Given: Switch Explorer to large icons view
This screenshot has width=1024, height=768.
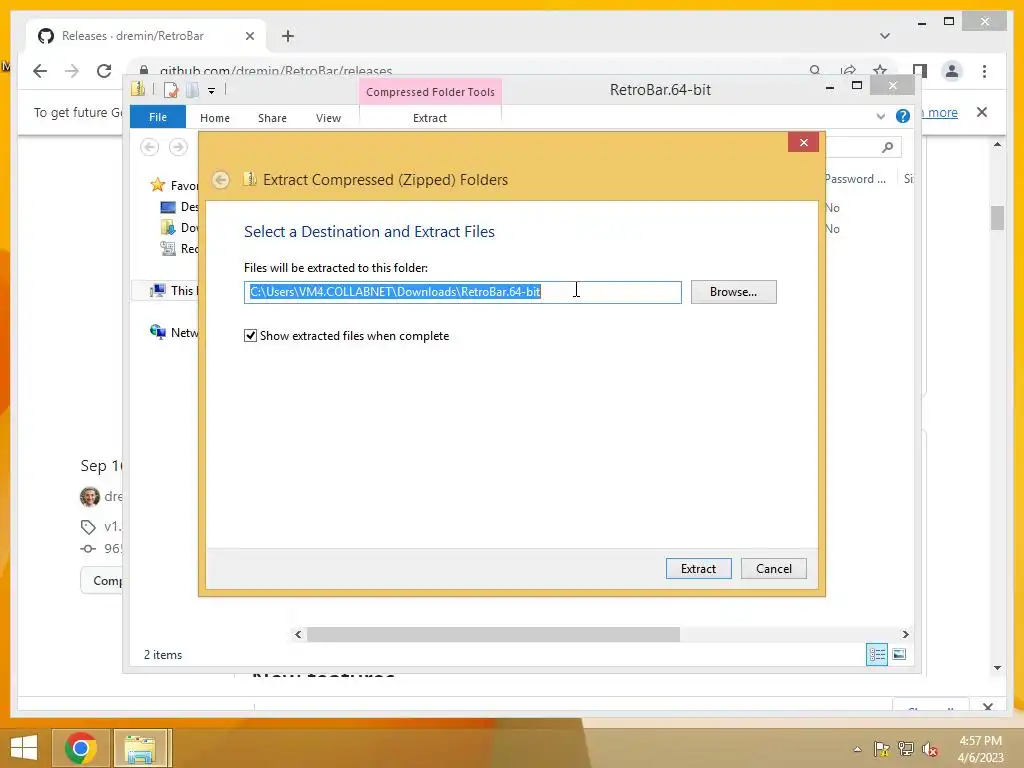Looking at the screenshot, I should [x=899, y=654].
